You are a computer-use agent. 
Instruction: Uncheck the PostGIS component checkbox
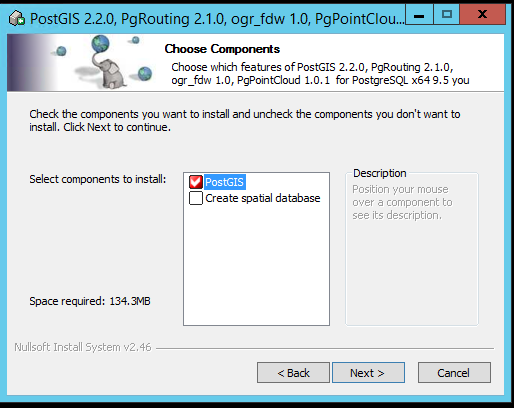click(196, 182)
